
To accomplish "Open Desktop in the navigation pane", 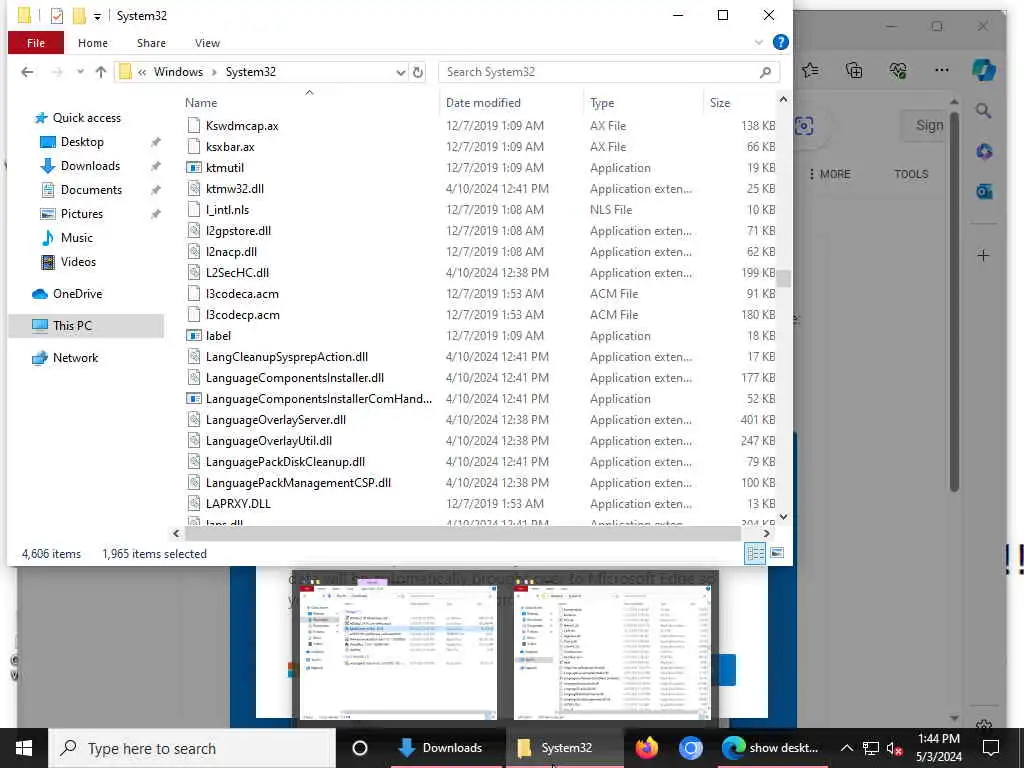I will tap(82, 142).
